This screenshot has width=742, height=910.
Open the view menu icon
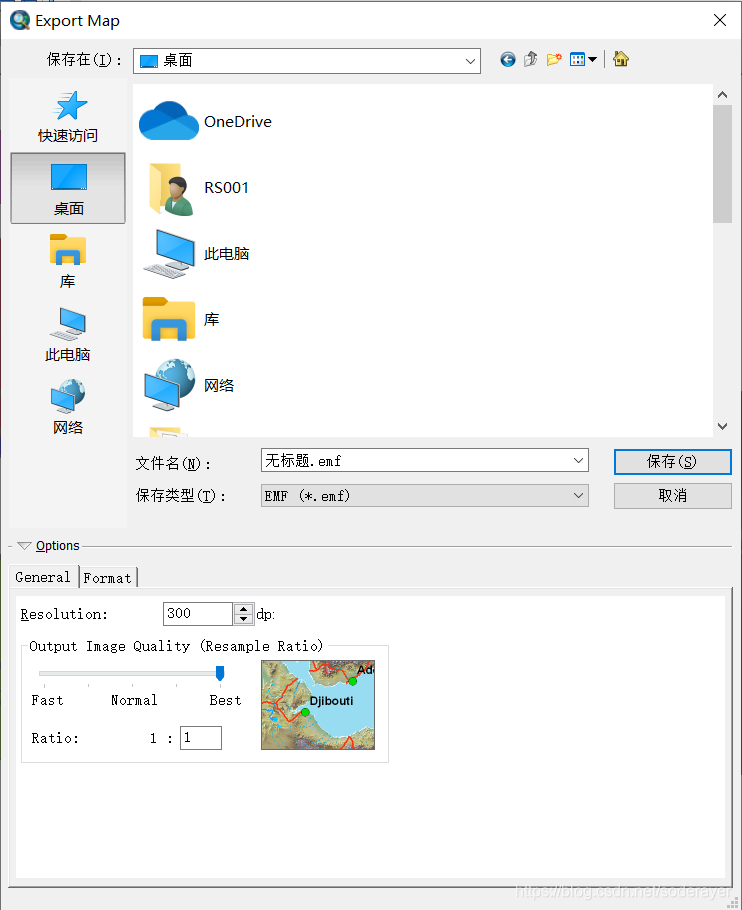[583, 59]
